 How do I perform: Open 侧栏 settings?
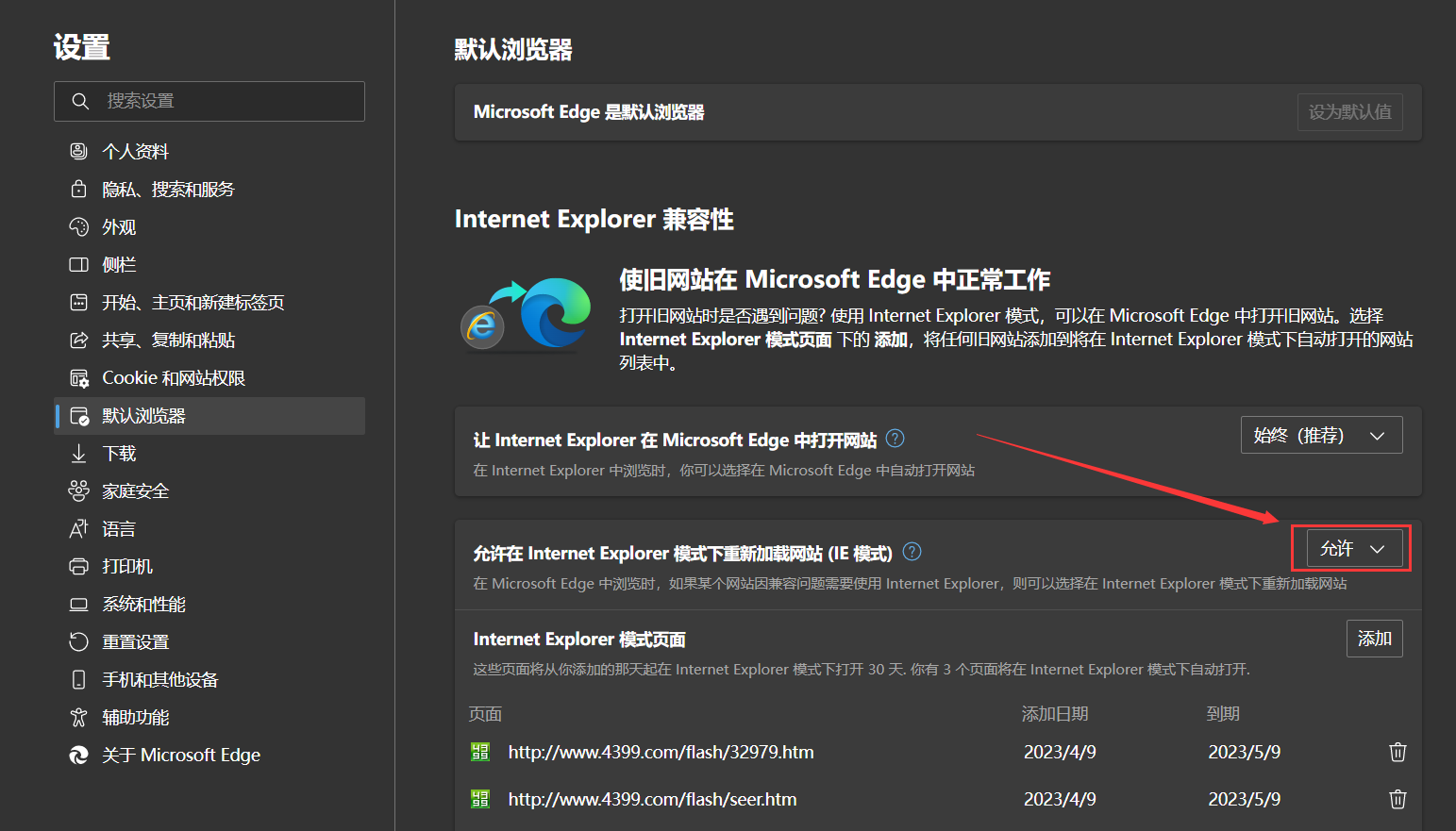[x=209, y=264]
